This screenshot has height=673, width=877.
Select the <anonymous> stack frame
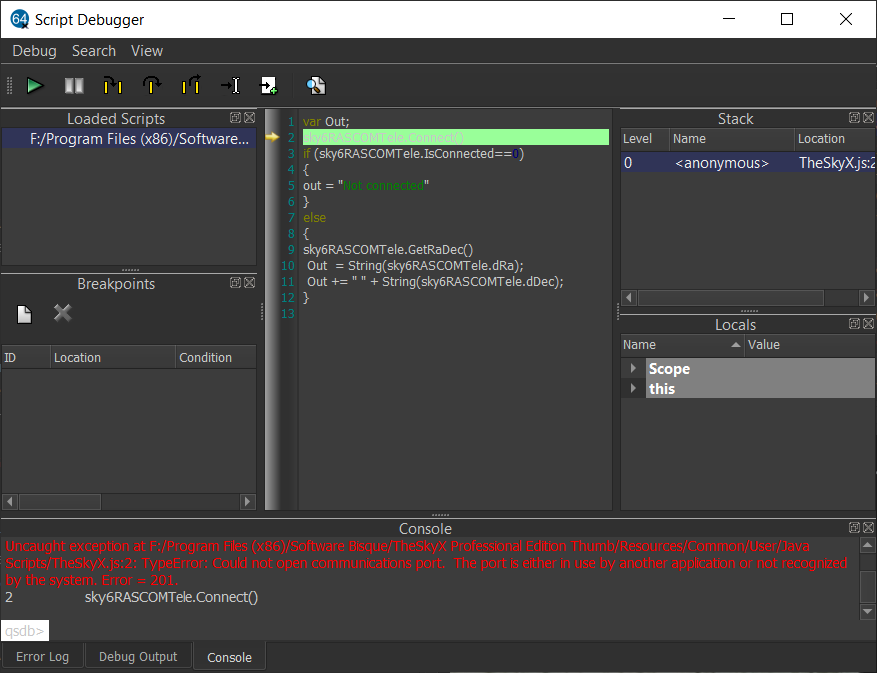tap(722, 163)
